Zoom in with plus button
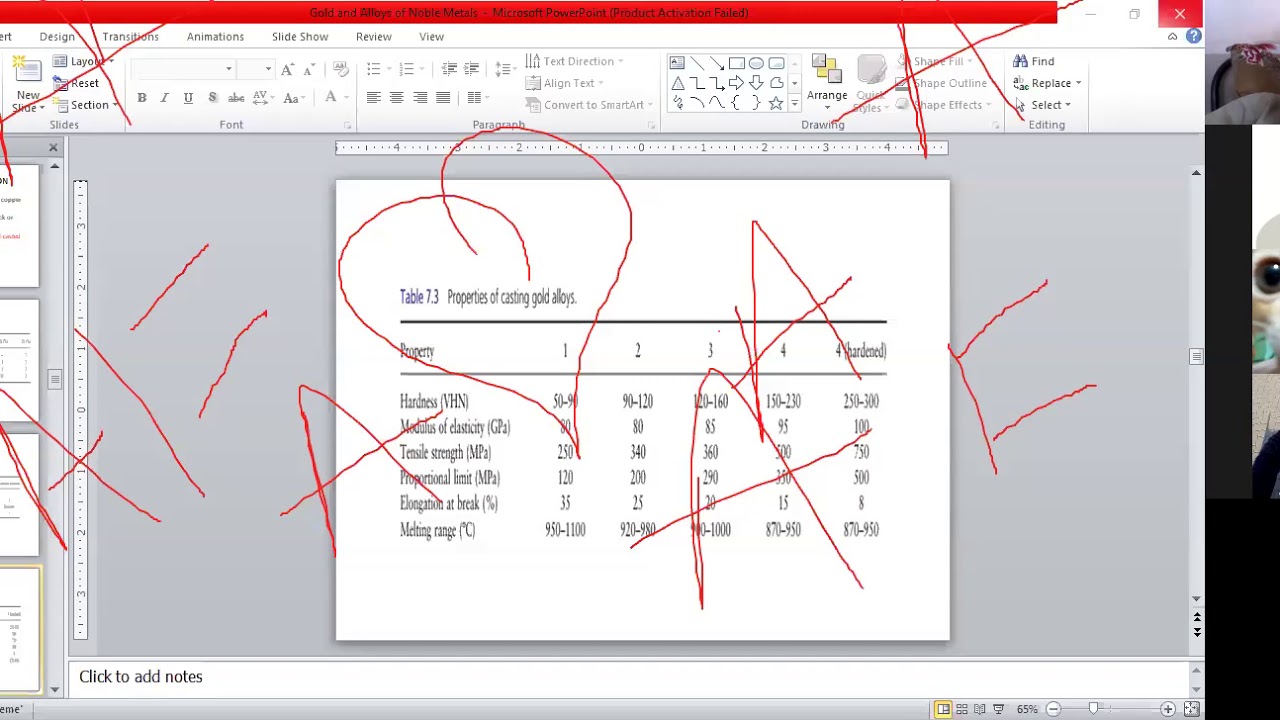 1167,709
